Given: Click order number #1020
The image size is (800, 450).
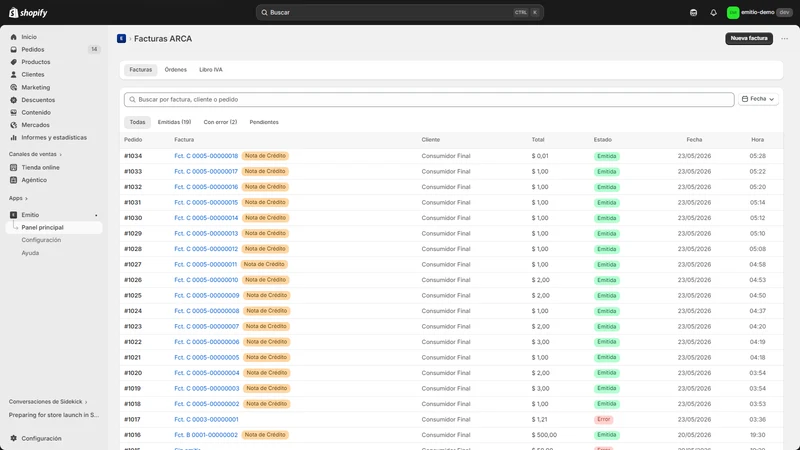Looking at the screenshot, I should click(x=133, y=373).
